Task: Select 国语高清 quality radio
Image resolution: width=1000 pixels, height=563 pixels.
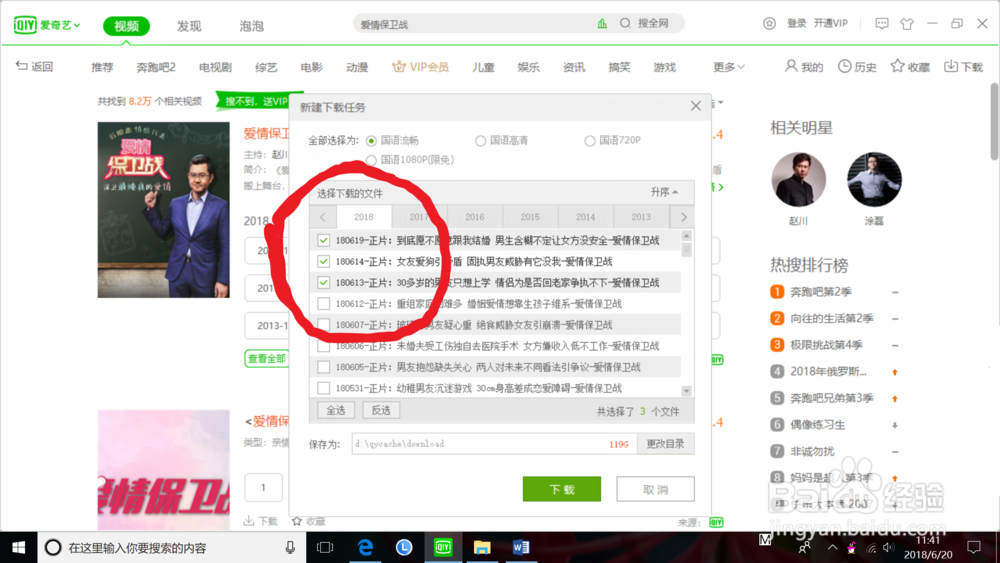Action: 481,140
